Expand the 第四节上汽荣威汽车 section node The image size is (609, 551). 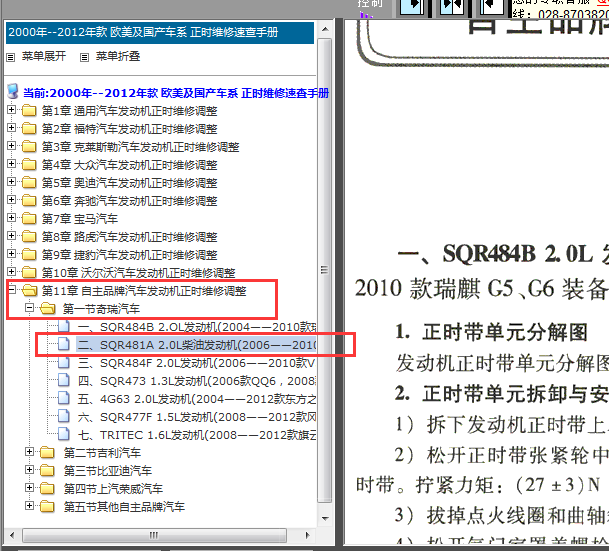30,487
